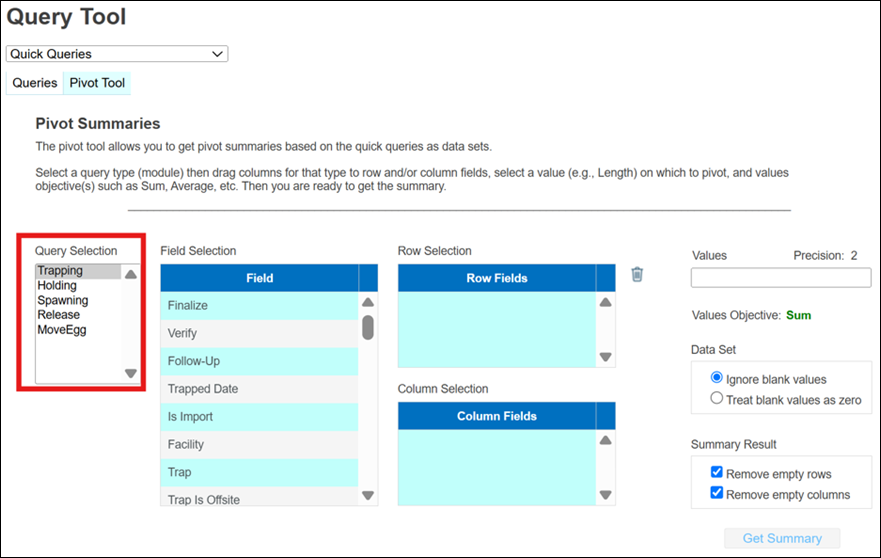
Task: Select Treat blank values as zero
Action: pos(716,399)
